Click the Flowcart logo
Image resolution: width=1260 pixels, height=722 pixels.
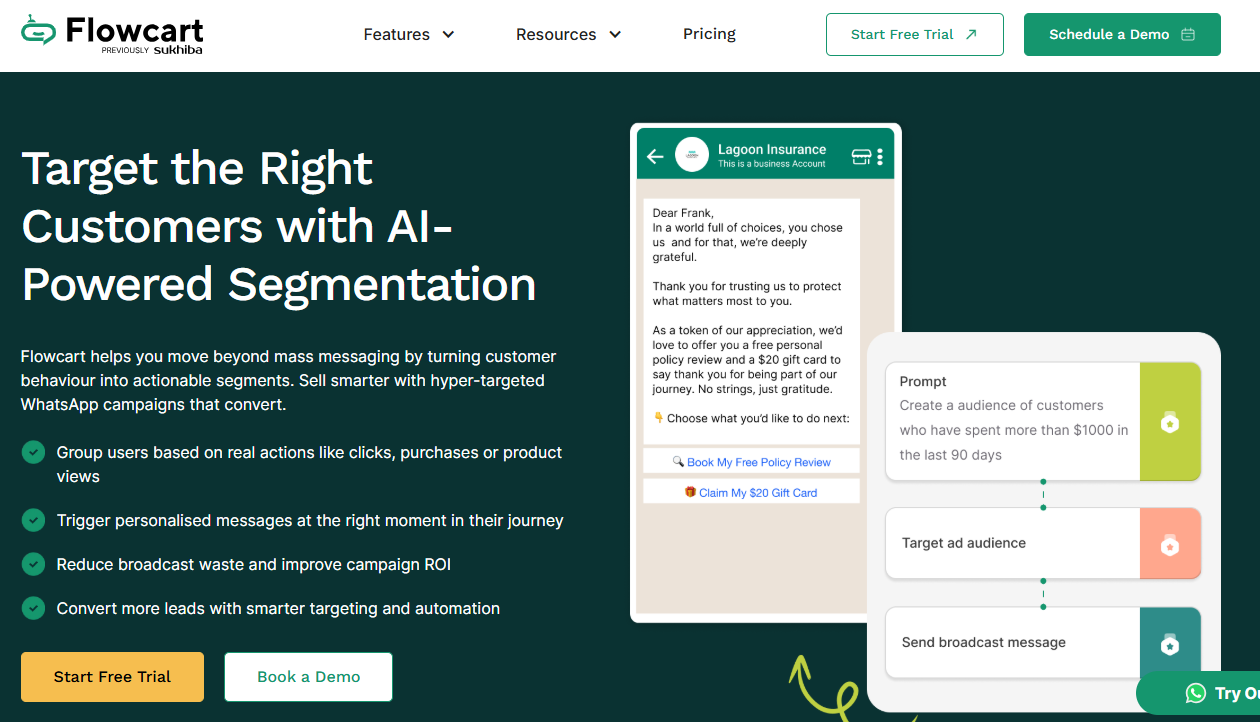click(112, 35)
